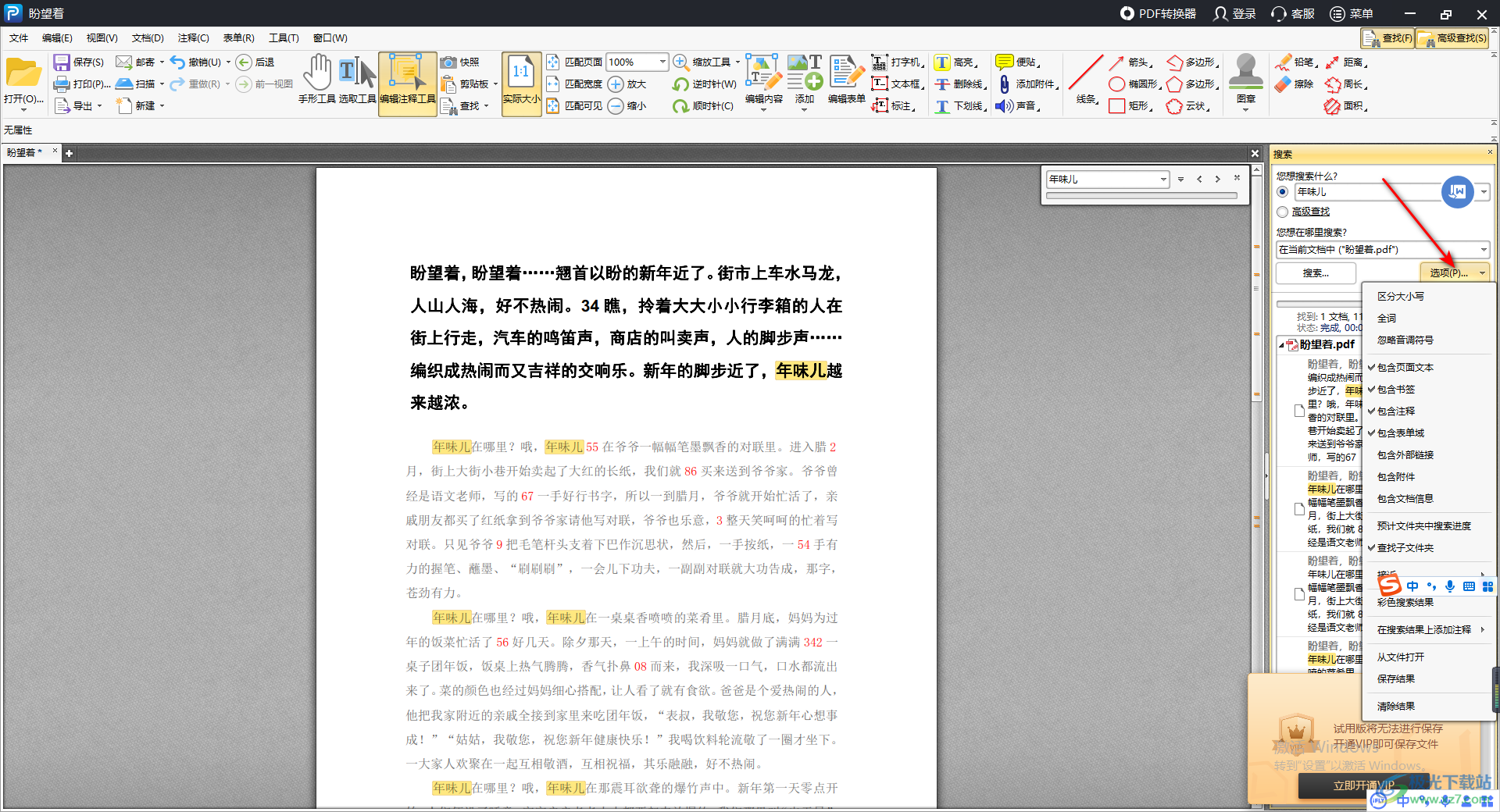Choose 清除结果 from options menu
Screen dimensions: 1500x812
[x=1396, y=707]
